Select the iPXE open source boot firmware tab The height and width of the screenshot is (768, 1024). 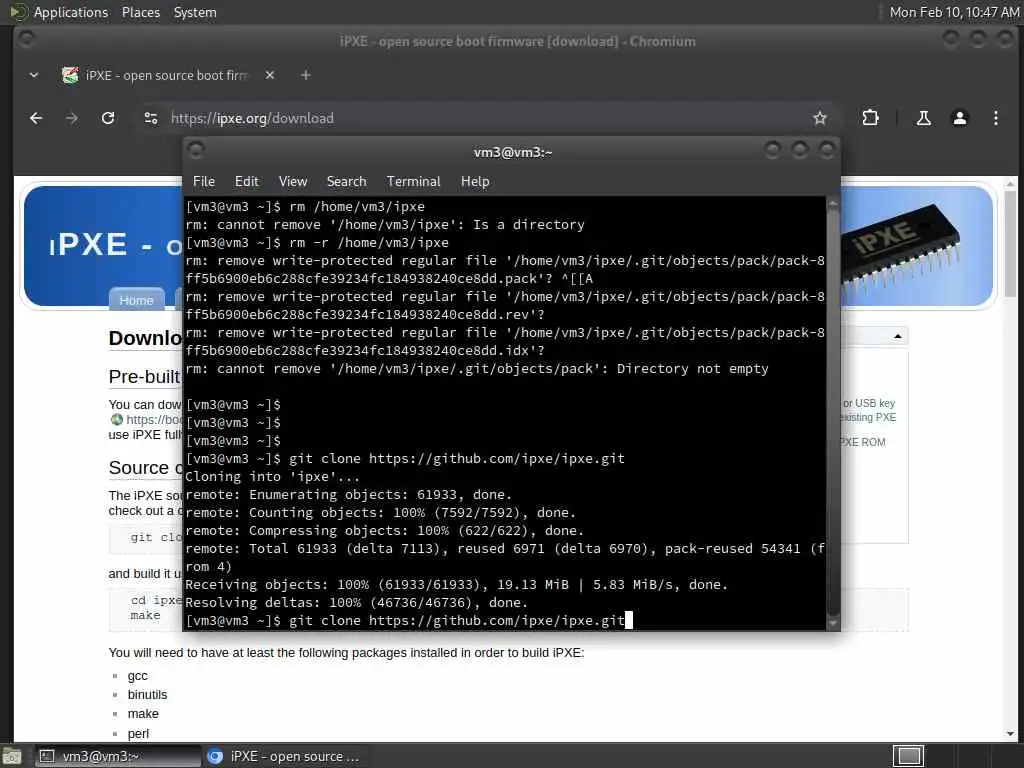[166, 75]
